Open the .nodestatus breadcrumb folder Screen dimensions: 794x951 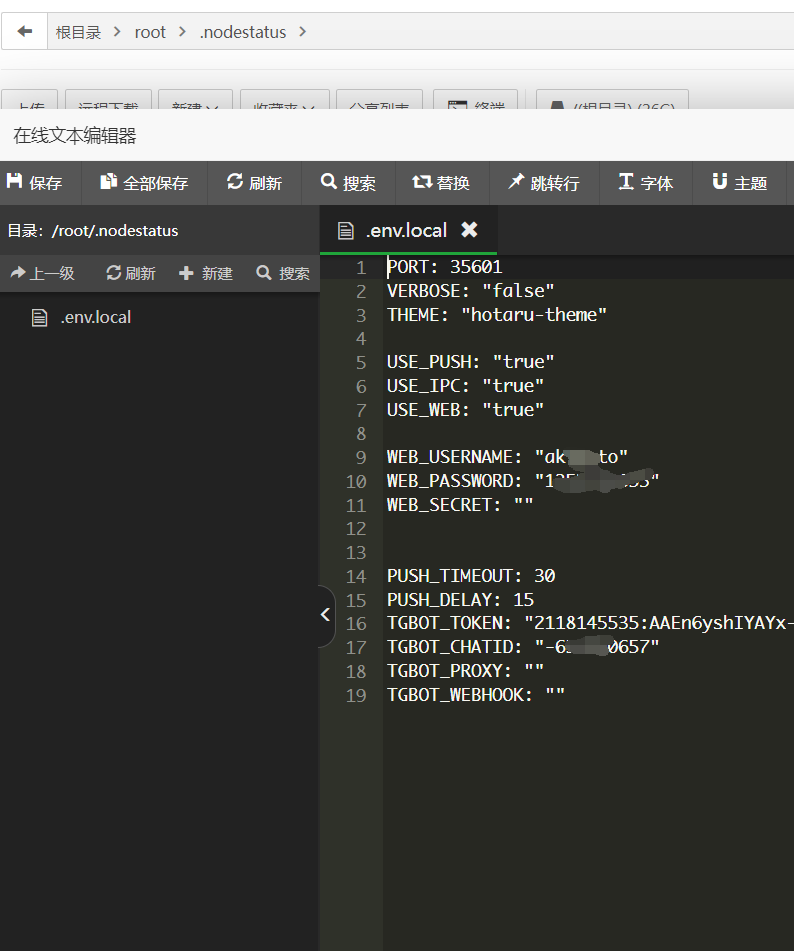tap(243, 32)
